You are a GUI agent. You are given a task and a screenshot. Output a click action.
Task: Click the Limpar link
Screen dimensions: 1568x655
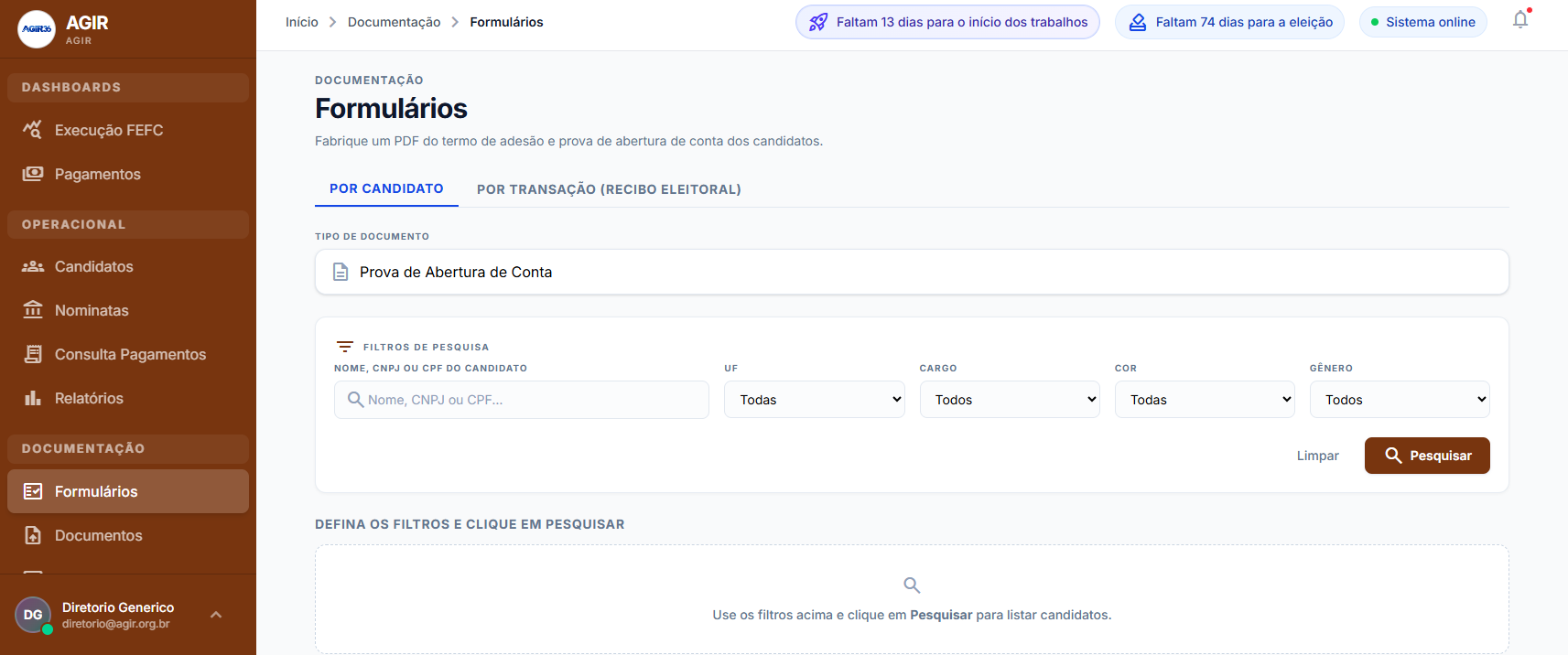1317,456
